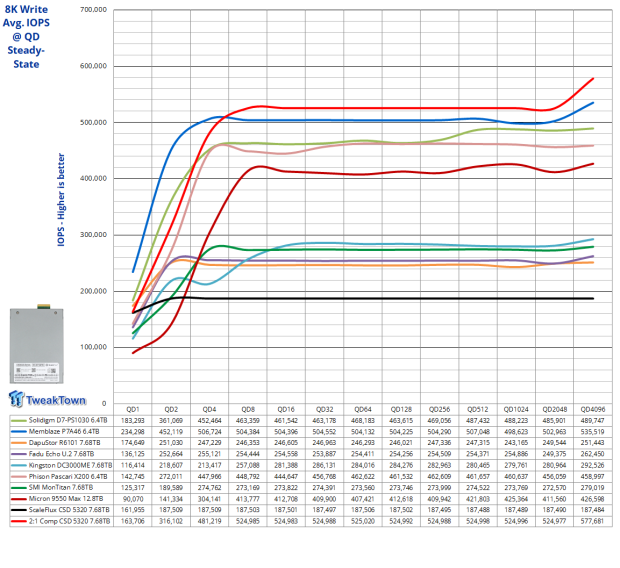This screenshot has height=568, width=620.
Task: Click the 'QD512' column header
Action: [478, 409]
